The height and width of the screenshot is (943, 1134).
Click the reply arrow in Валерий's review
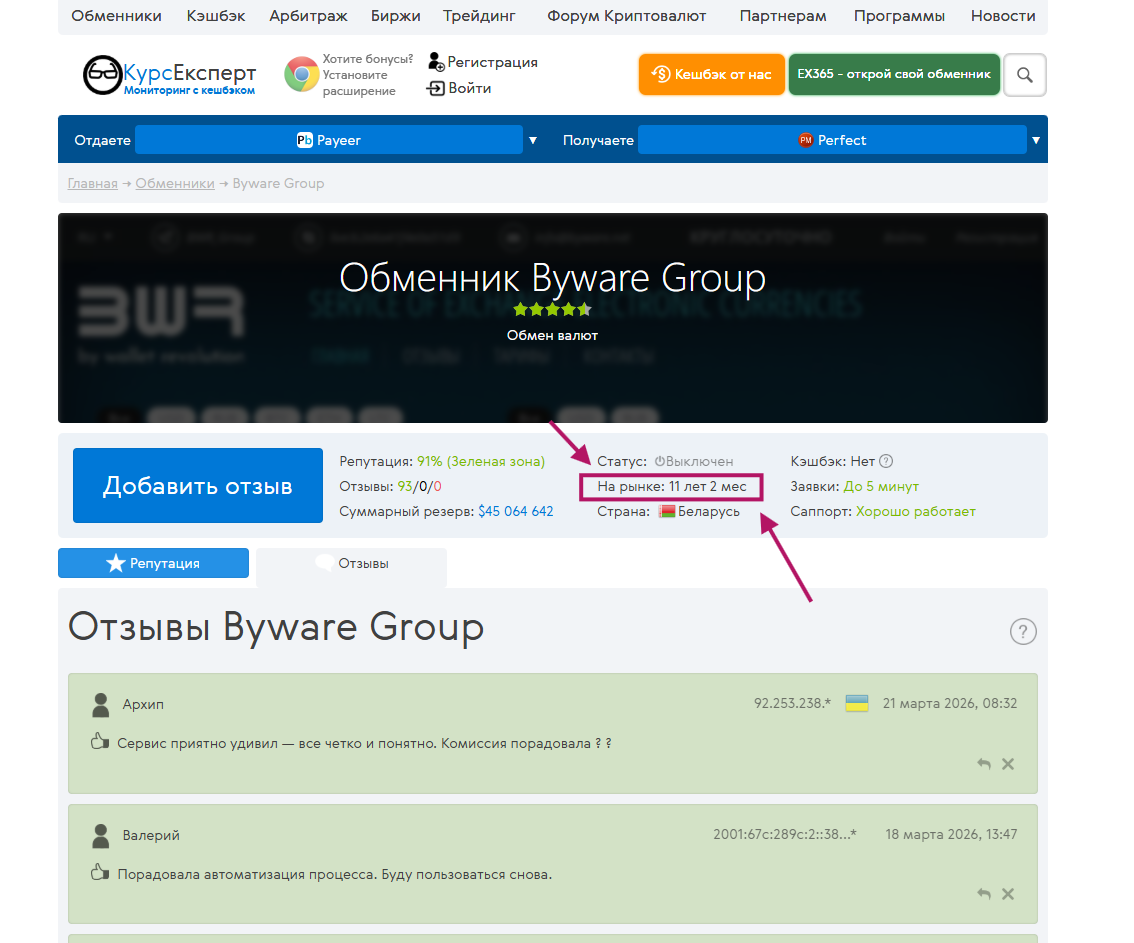click(x=984, y=894)
